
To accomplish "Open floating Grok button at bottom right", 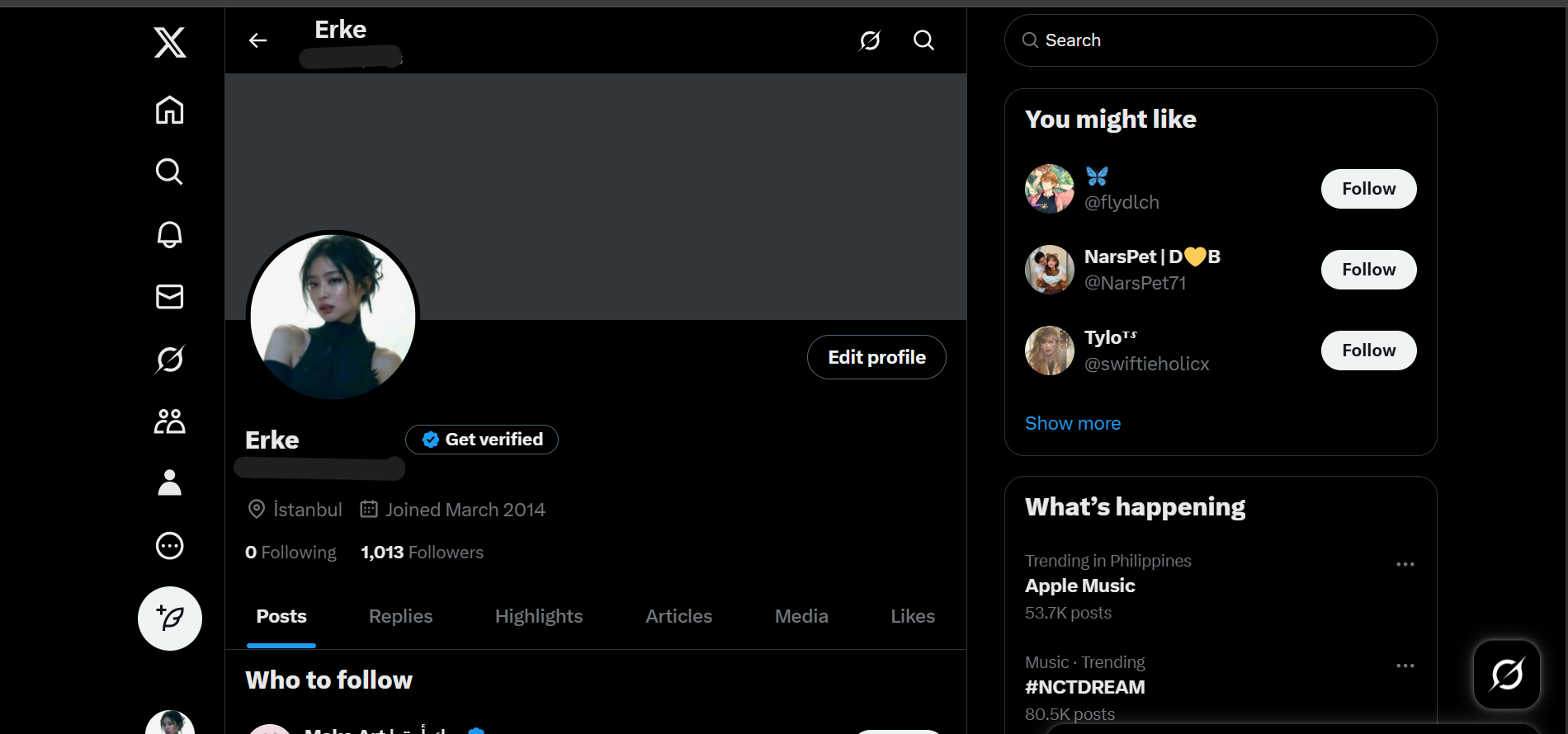I will [x=1507, y=675].
